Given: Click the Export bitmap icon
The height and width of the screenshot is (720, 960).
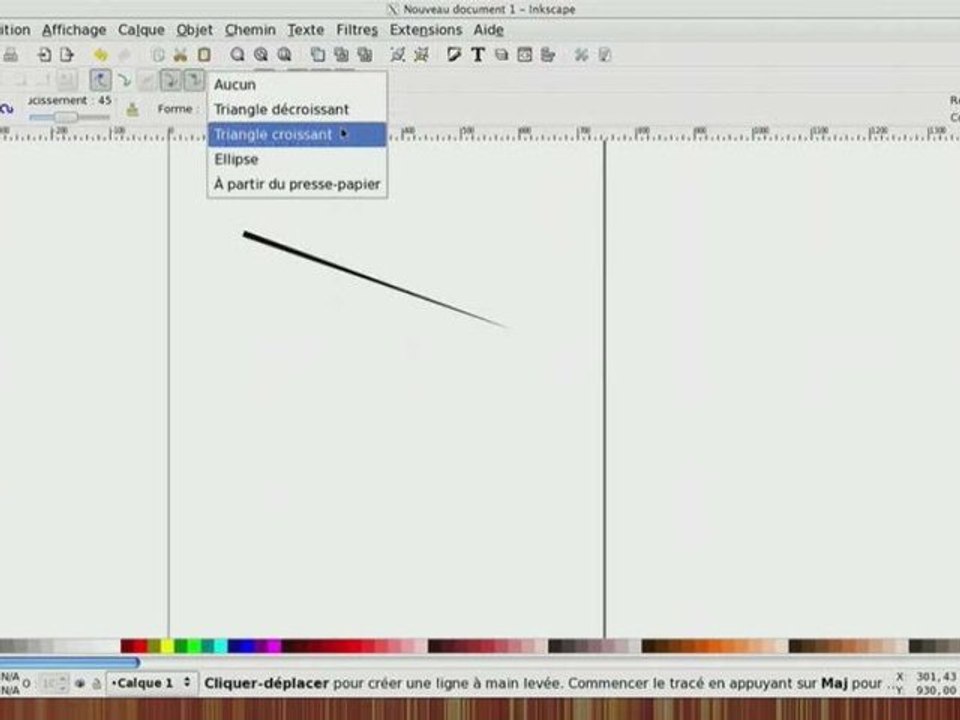Looking at the screenshot, I should coord(67,55).
